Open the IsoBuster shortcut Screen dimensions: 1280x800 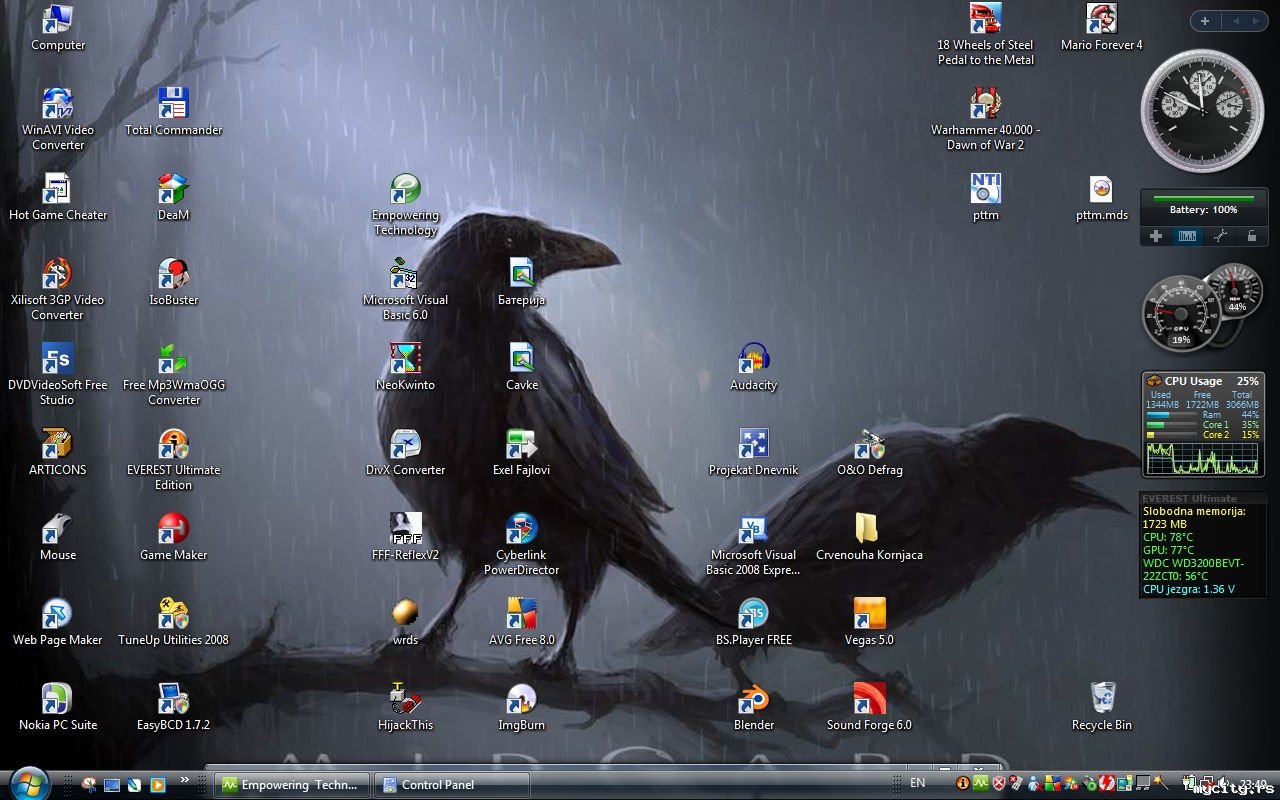click(x=174, y=282)
